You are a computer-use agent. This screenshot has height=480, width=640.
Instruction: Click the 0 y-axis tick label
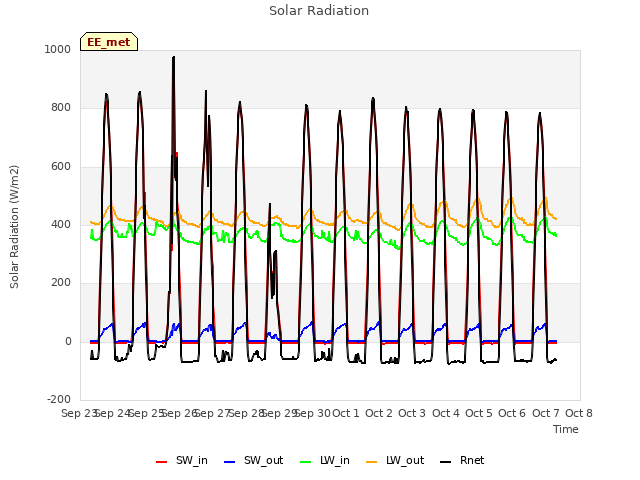click(68, 342)
